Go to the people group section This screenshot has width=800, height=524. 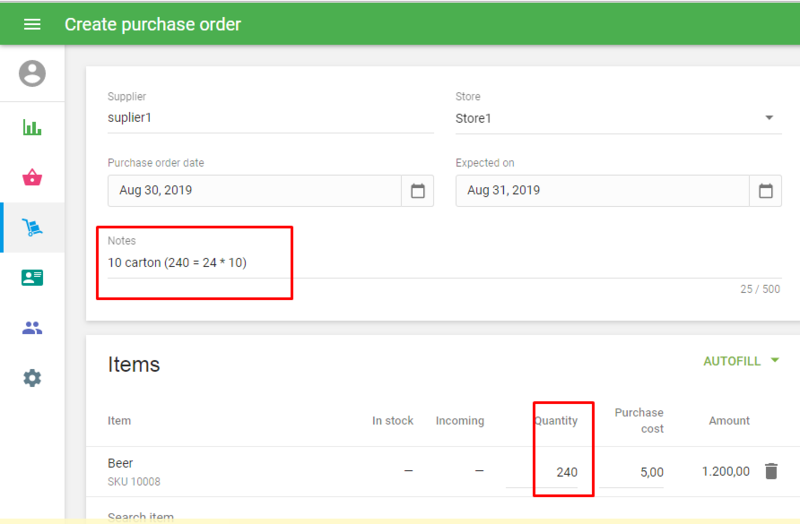coord(32,328)
